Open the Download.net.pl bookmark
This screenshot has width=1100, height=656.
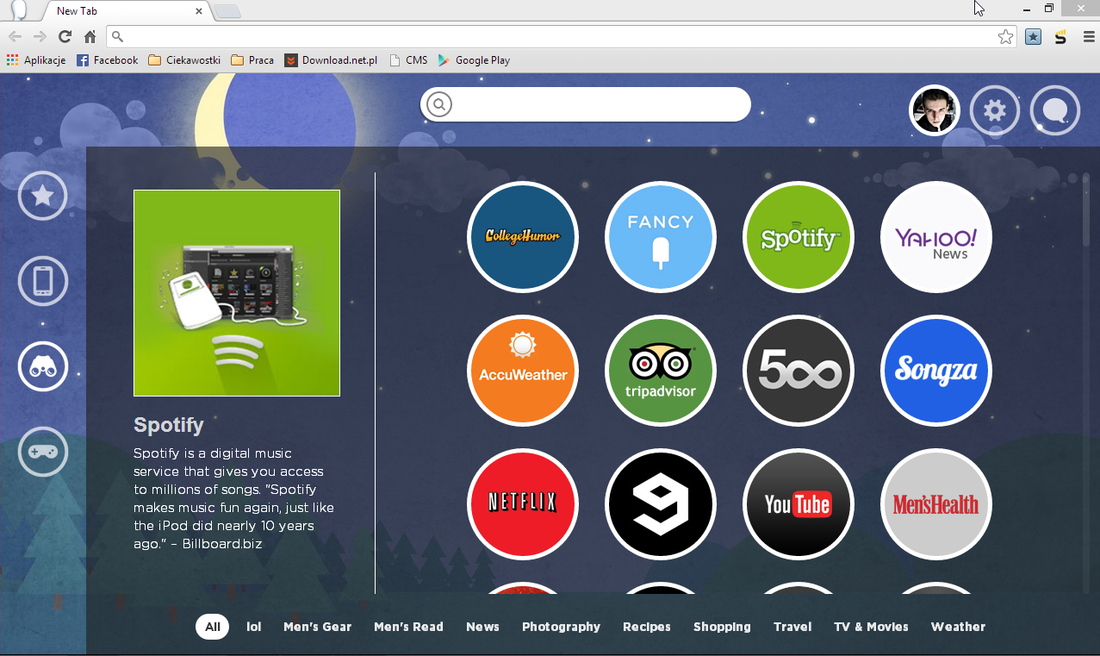pos(331,60)
